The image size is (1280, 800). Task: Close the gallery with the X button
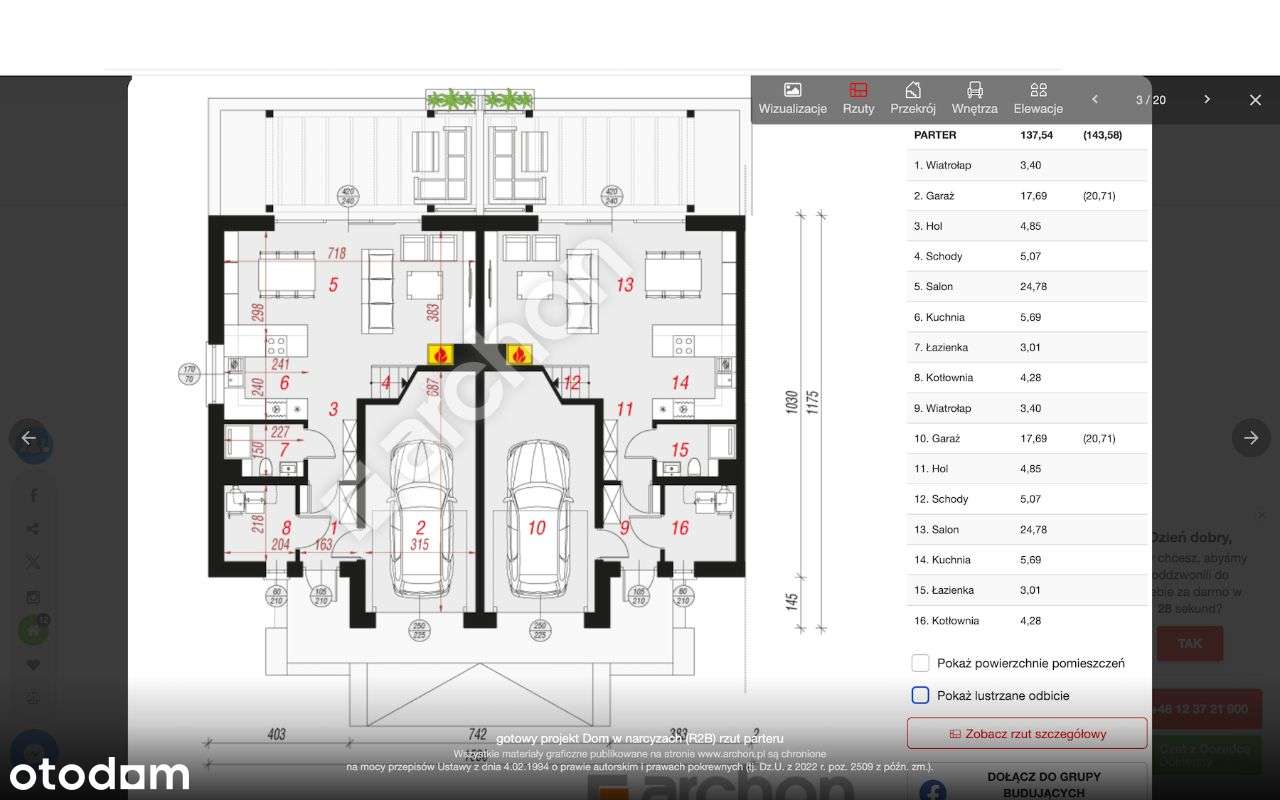[x=1255, y=100]
